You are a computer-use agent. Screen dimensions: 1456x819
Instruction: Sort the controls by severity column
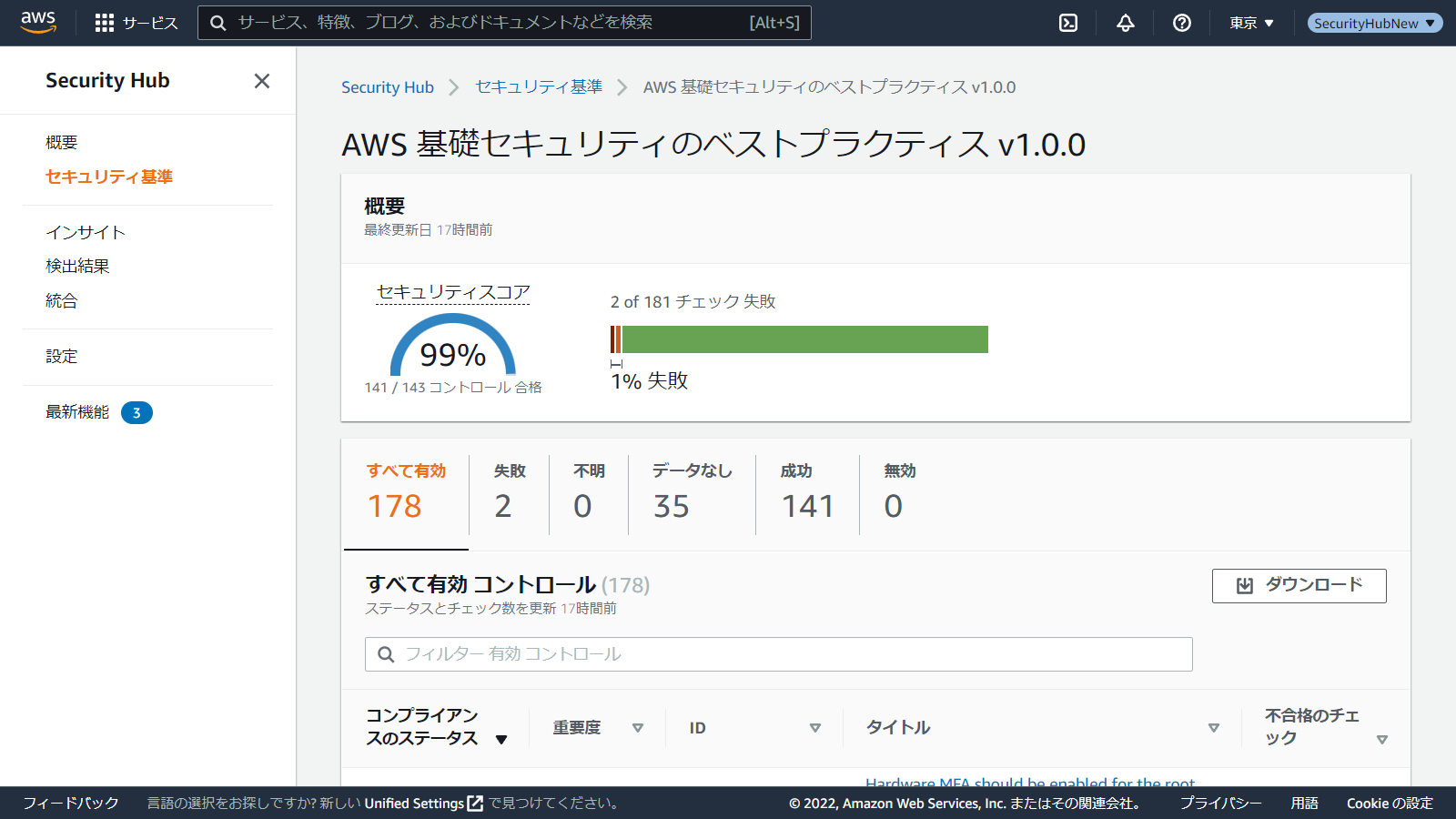(x=637, y=728)
